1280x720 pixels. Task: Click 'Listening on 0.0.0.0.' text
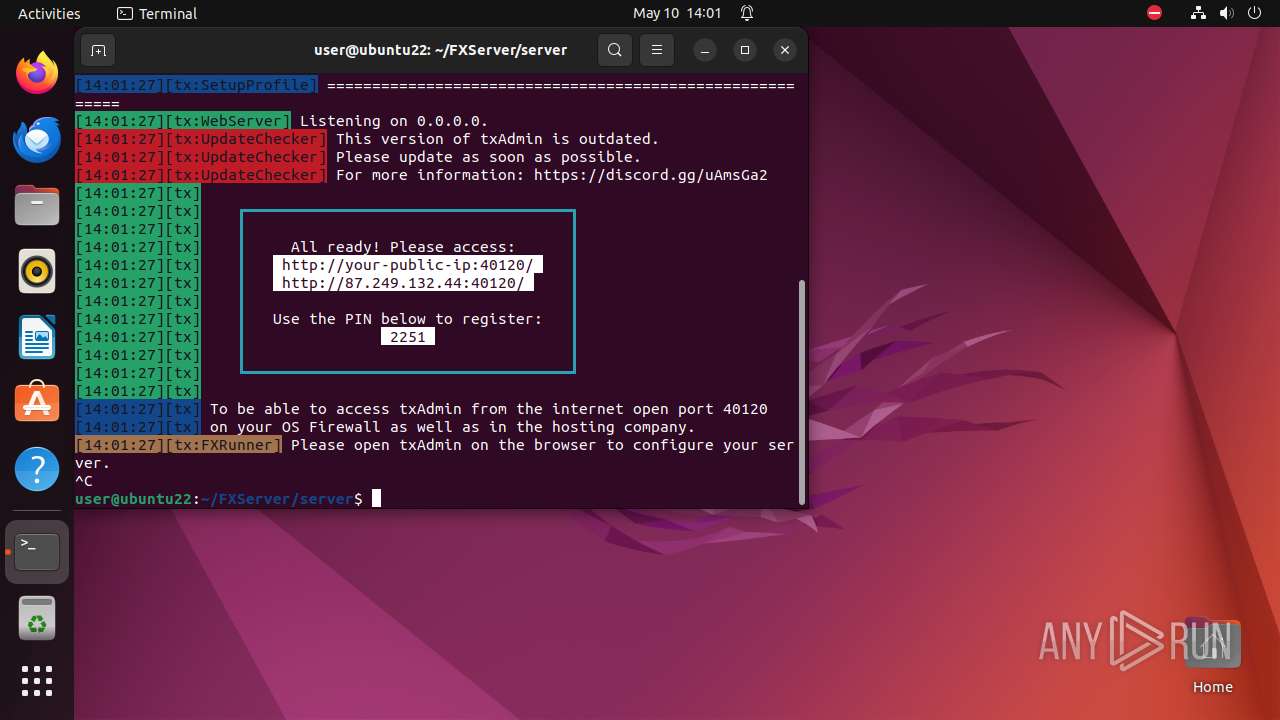(x=394, y=121)
